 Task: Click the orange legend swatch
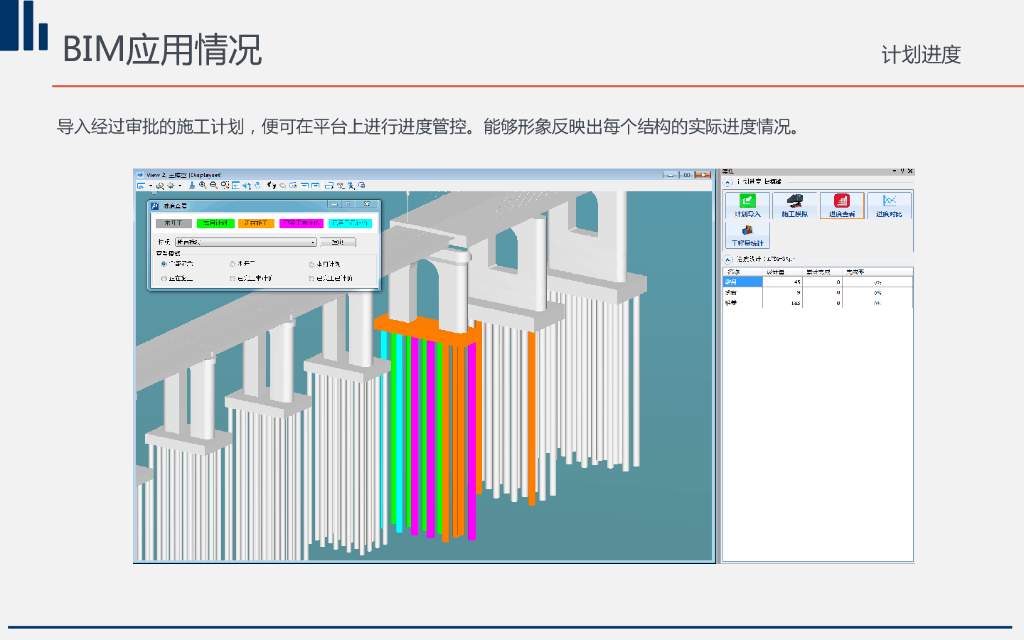[256, 223]
